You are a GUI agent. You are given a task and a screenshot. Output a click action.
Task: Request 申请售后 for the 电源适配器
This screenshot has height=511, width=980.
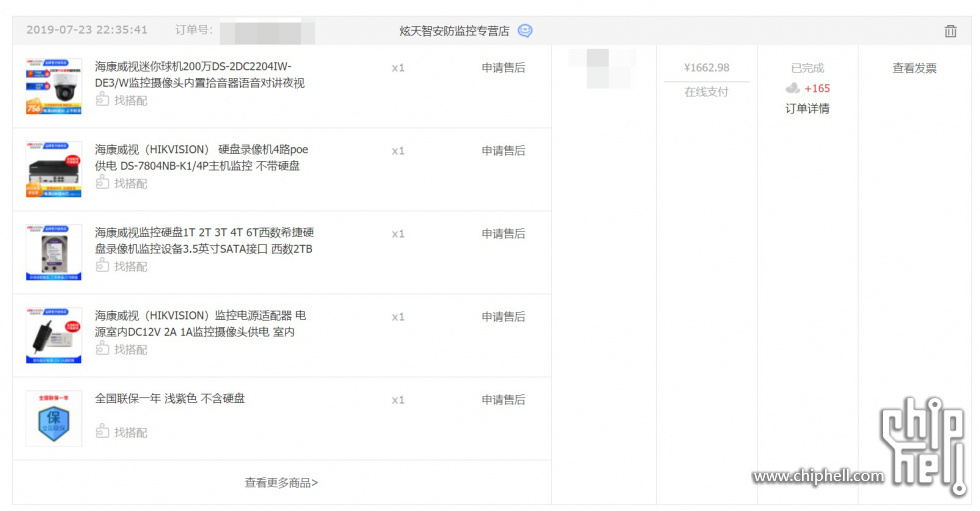[x=503, y=317]
